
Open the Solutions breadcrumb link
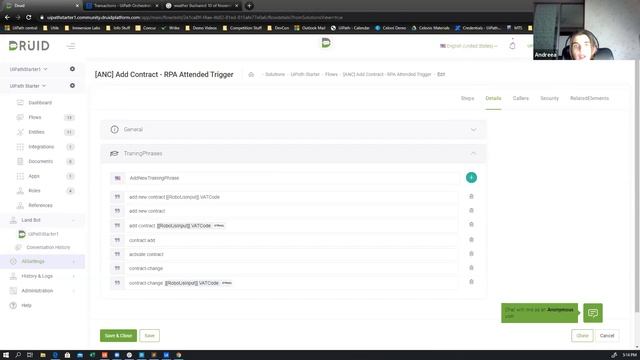275,74
